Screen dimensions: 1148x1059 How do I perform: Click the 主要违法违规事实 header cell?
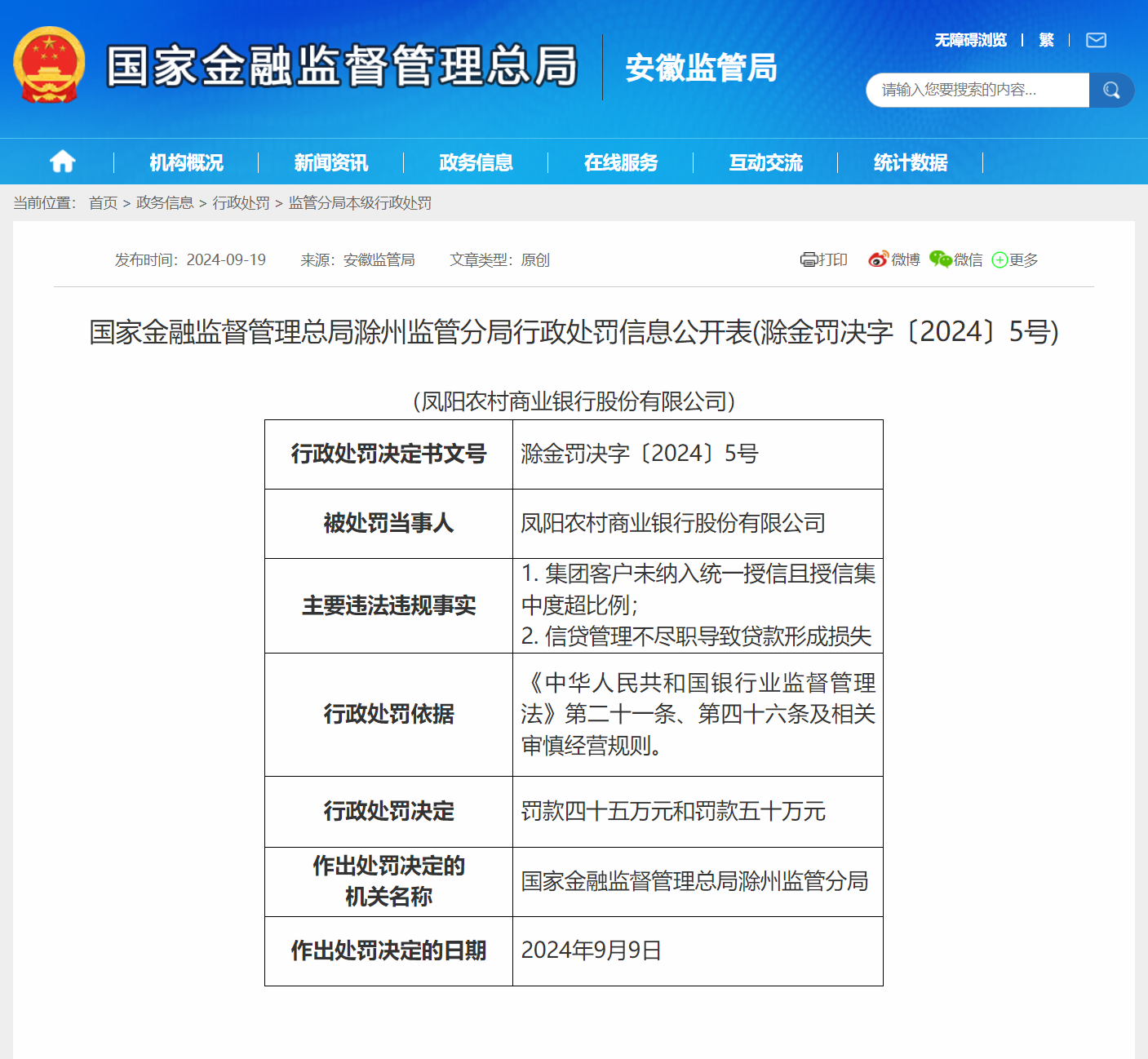click(x=388, y=605)
